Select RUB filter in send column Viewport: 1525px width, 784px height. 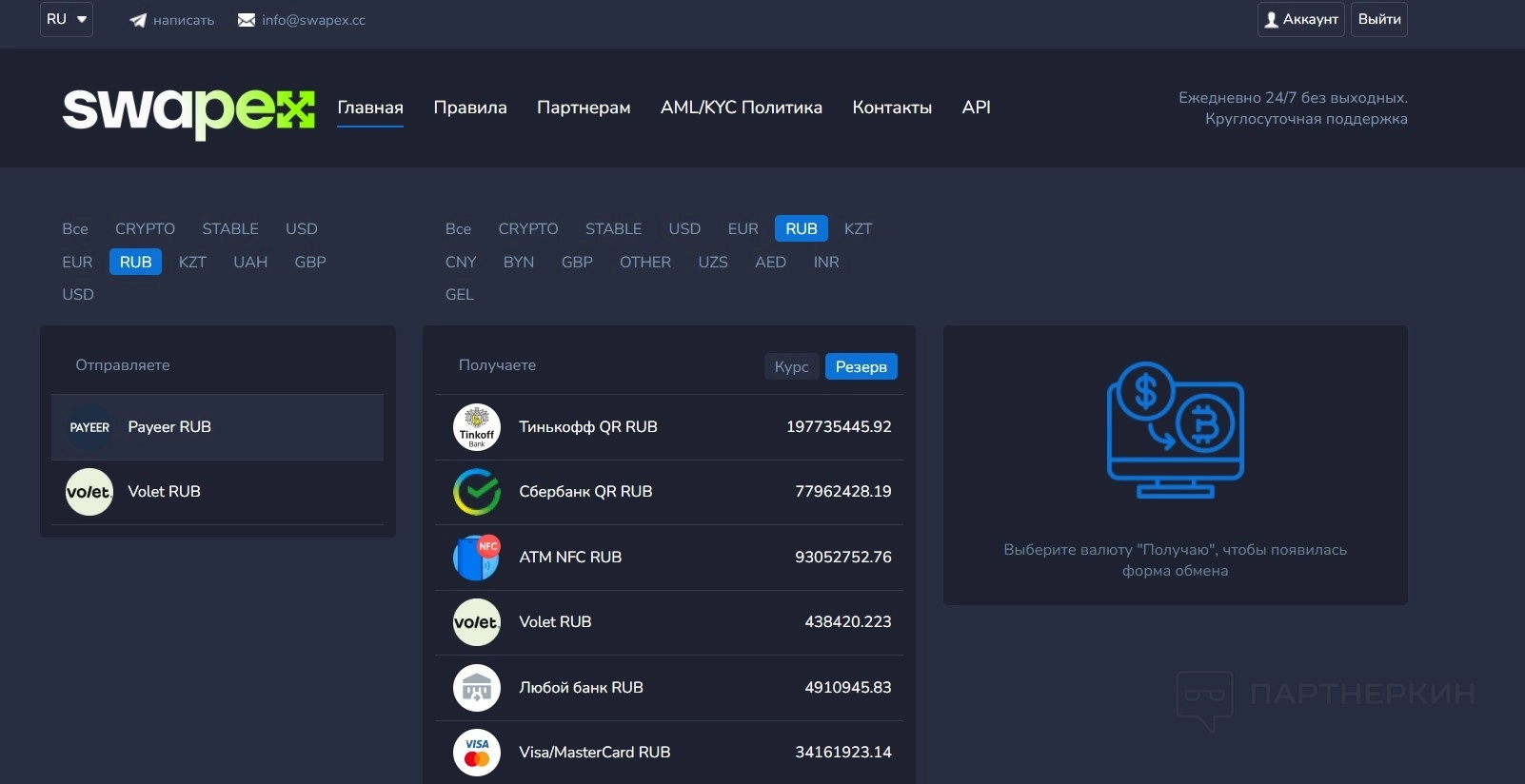click(135, 262)
